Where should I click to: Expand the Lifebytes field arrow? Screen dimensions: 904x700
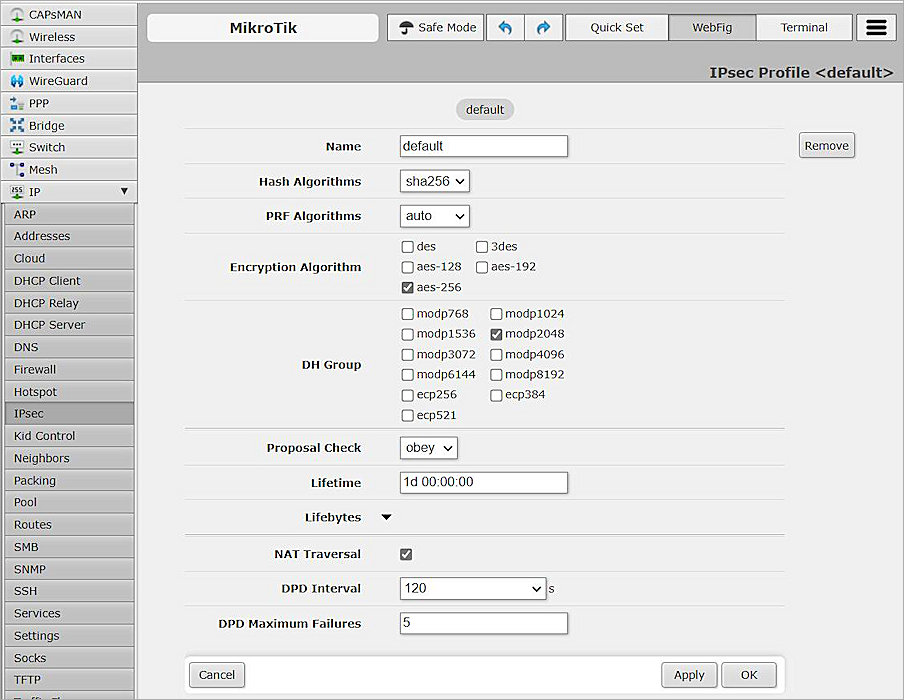(387, 518)
